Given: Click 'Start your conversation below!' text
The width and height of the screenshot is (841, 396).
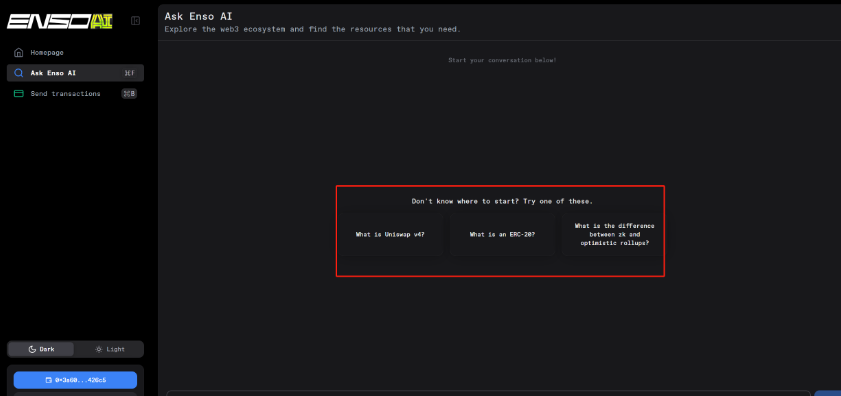Looking at the screenshot, I should coord(502,60).
